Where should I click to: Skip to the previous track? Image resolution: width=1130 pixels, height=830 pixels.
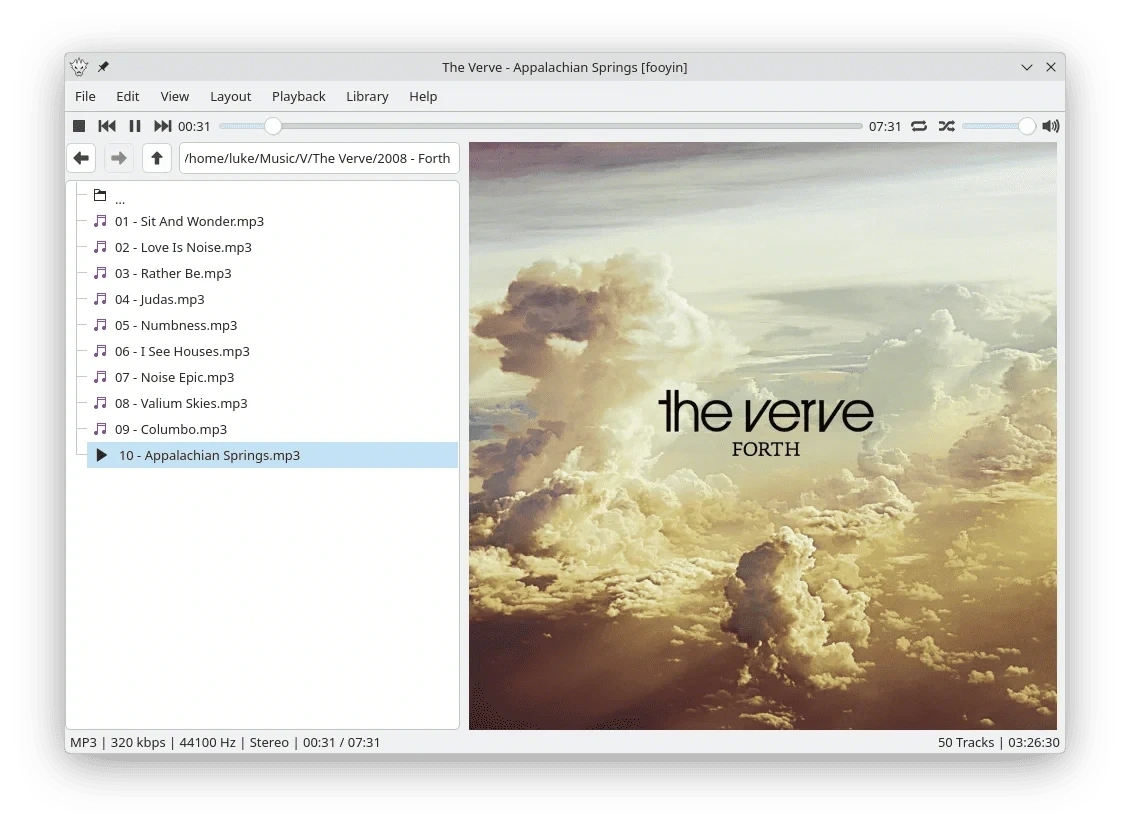(107, 126)
